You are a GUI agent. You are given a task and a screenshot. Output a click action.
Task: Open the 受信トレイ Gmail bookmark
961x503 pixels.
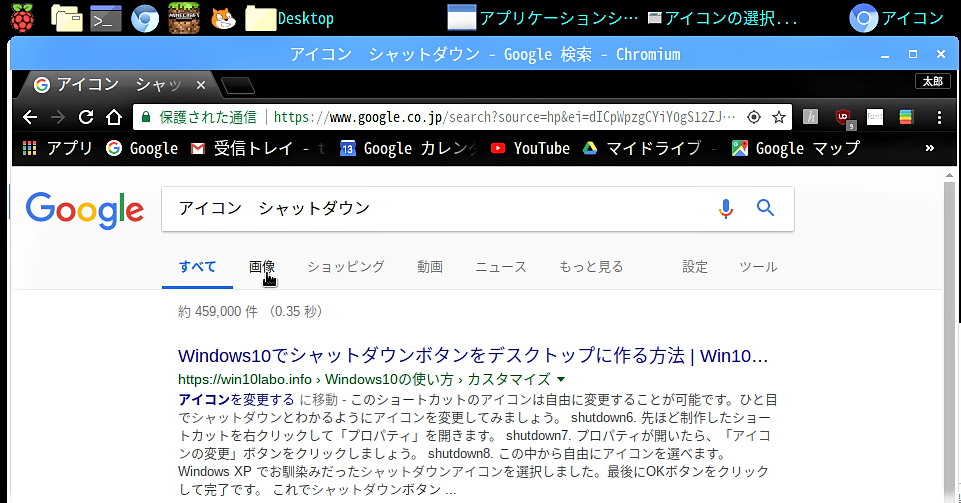pos(257,148)
